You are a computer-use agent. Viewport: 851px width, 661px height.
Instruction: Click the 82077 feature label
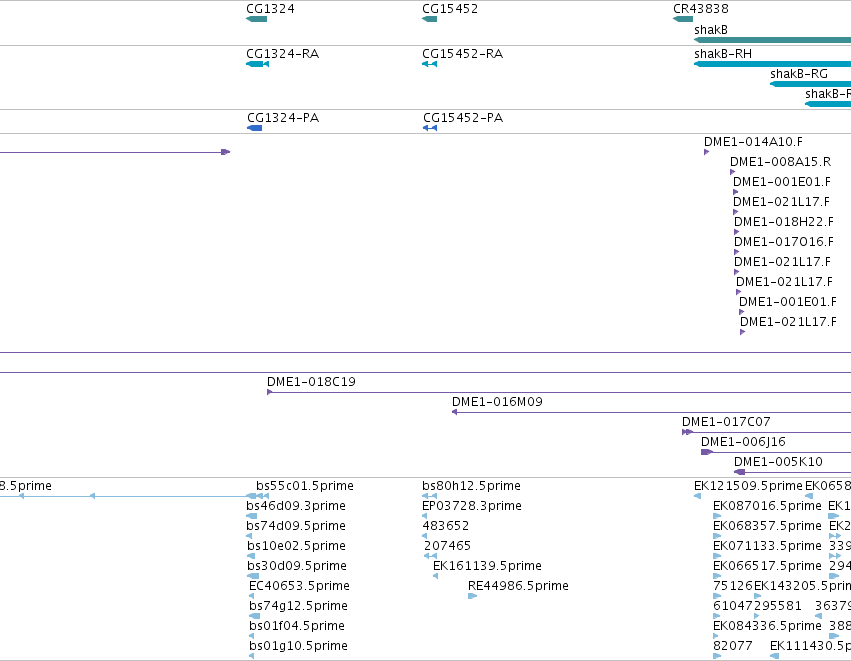733,646
